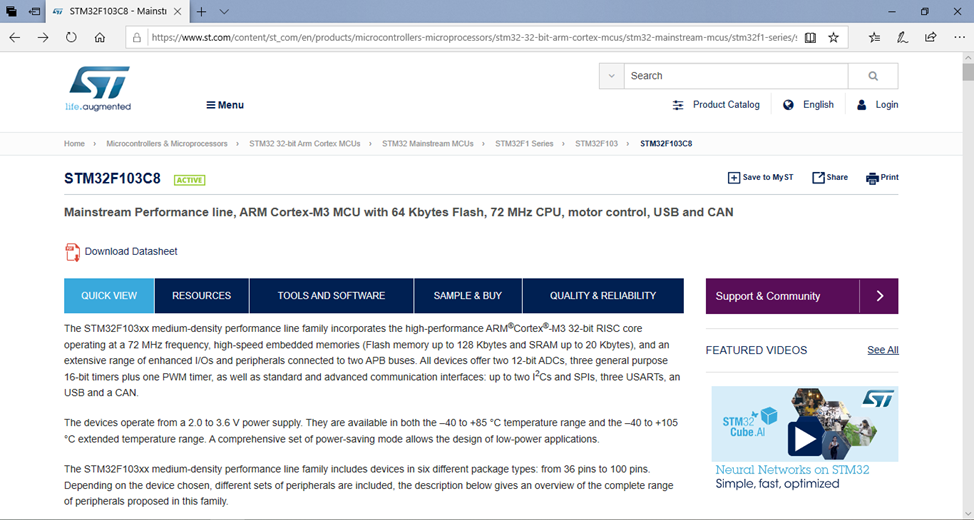The width and height of the screenshot is (974, 520).
Task: Open the hamburger Menu
Action: pyautogui.click(x=225, y=105)
